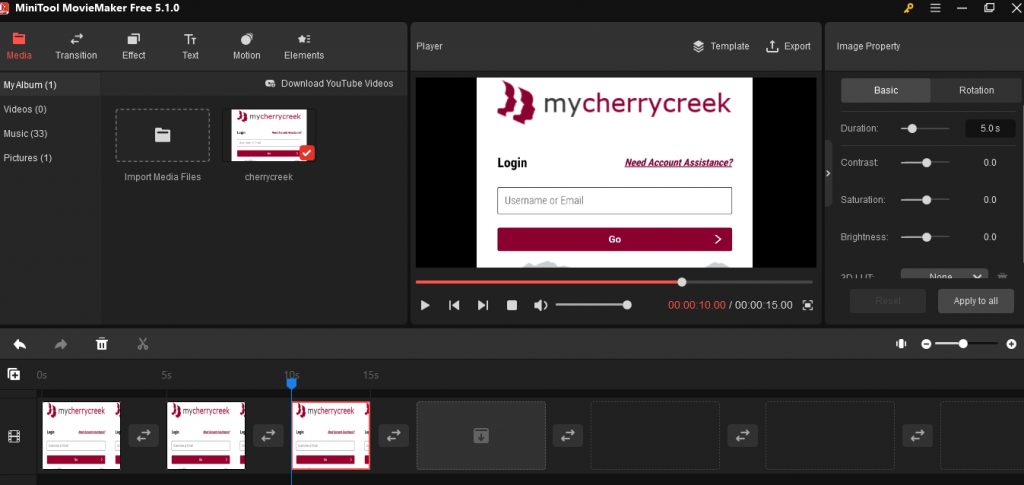Screen dimensions: 1024x485
Task: Adjust the player volume slider
Action: pyautogui.click(x=593, y=305)
